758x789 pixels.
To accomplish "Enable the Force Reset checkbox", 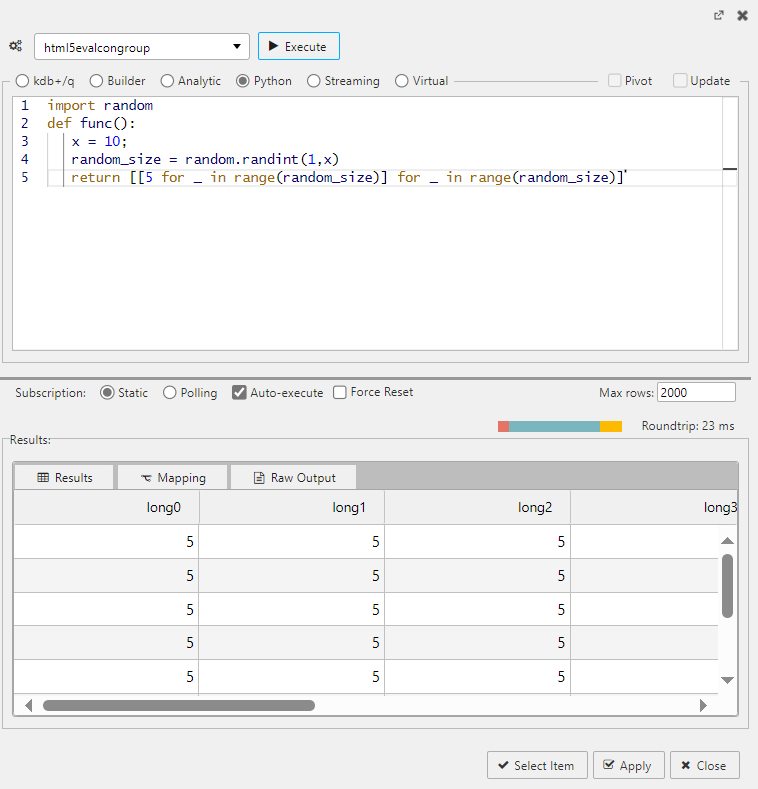I will coord(340,393).
